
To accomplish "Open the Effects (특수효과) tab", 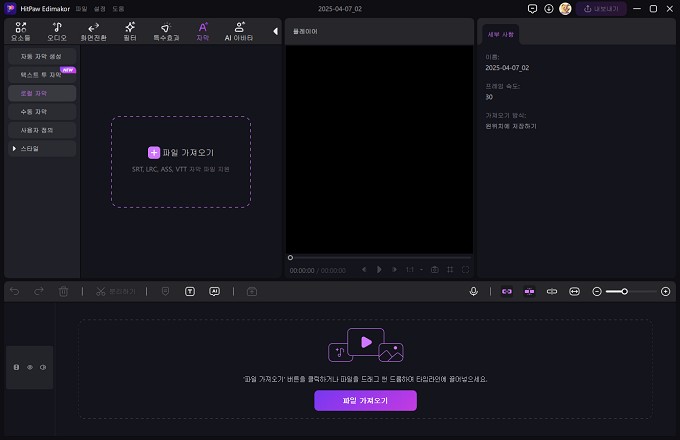I will point(166,32).
